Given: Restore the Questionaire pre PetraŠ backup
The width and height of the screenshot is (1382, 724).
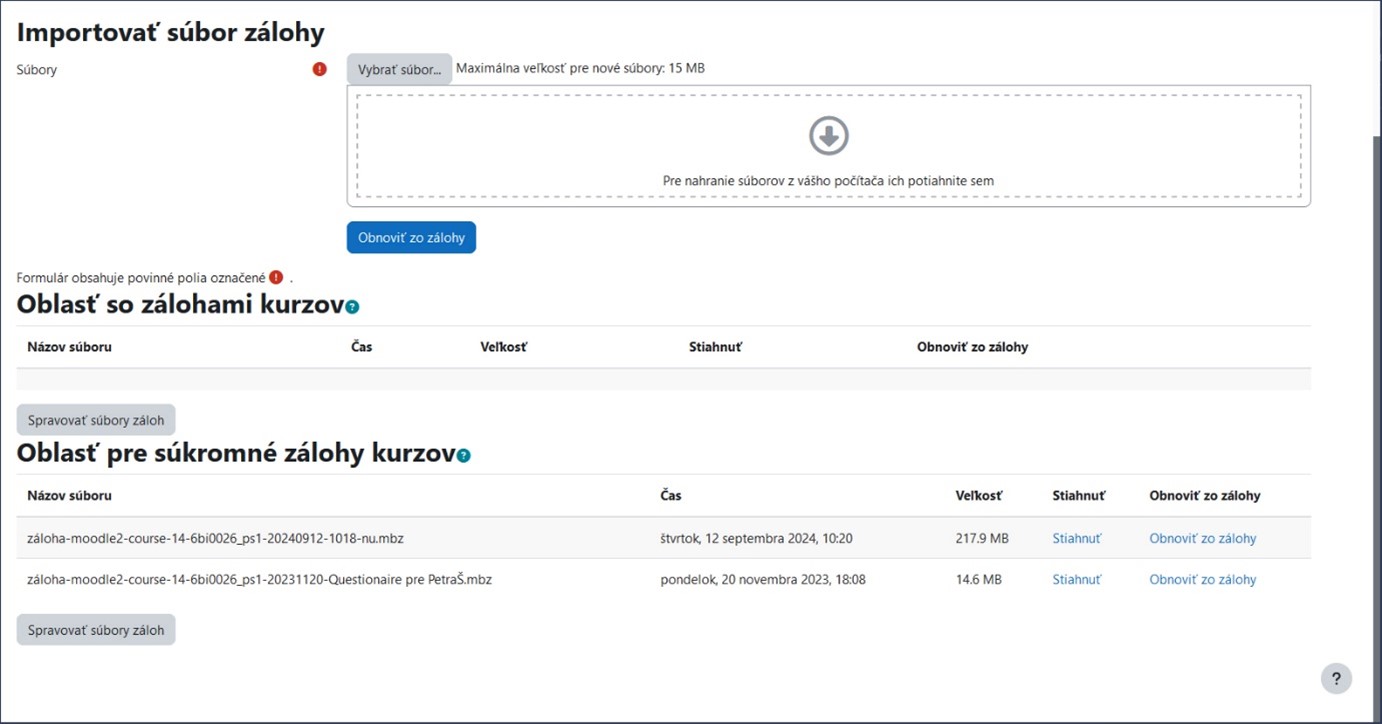Looking at the screenshot, I should [x=1202, y=579].
